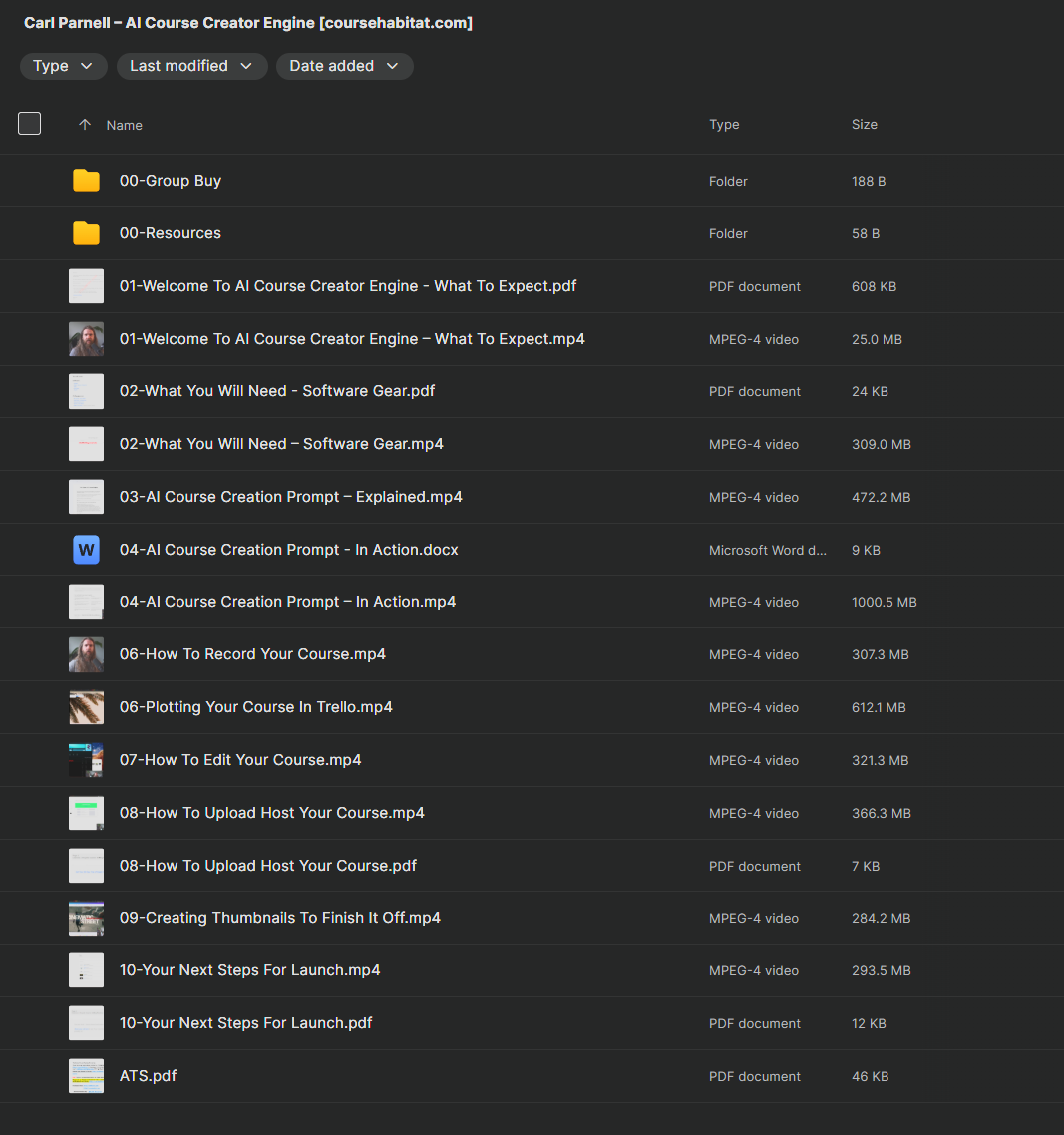Open the Date added filter dropdown
Screen dimensions: 1064x1135
(x=345, y=66)
